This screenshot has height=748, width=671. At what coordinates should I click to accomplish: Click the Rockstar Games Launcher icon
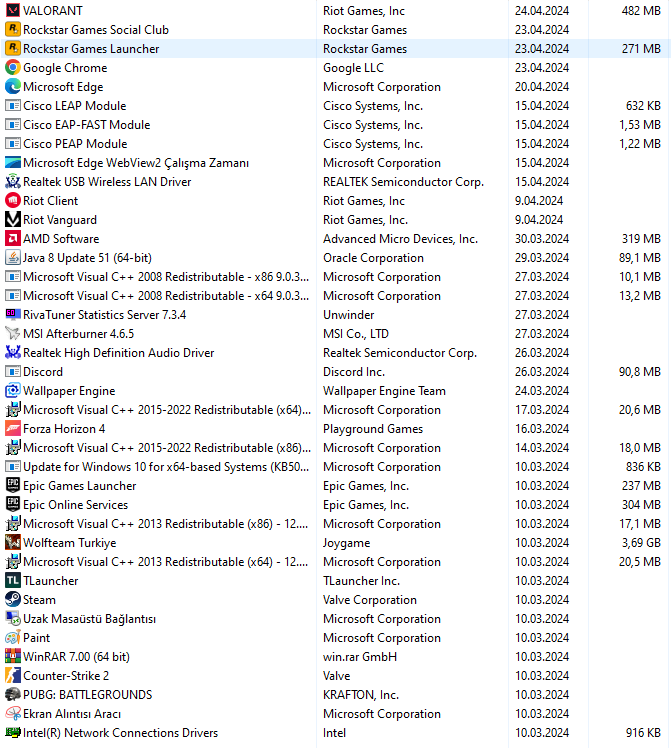coord(12,48)
